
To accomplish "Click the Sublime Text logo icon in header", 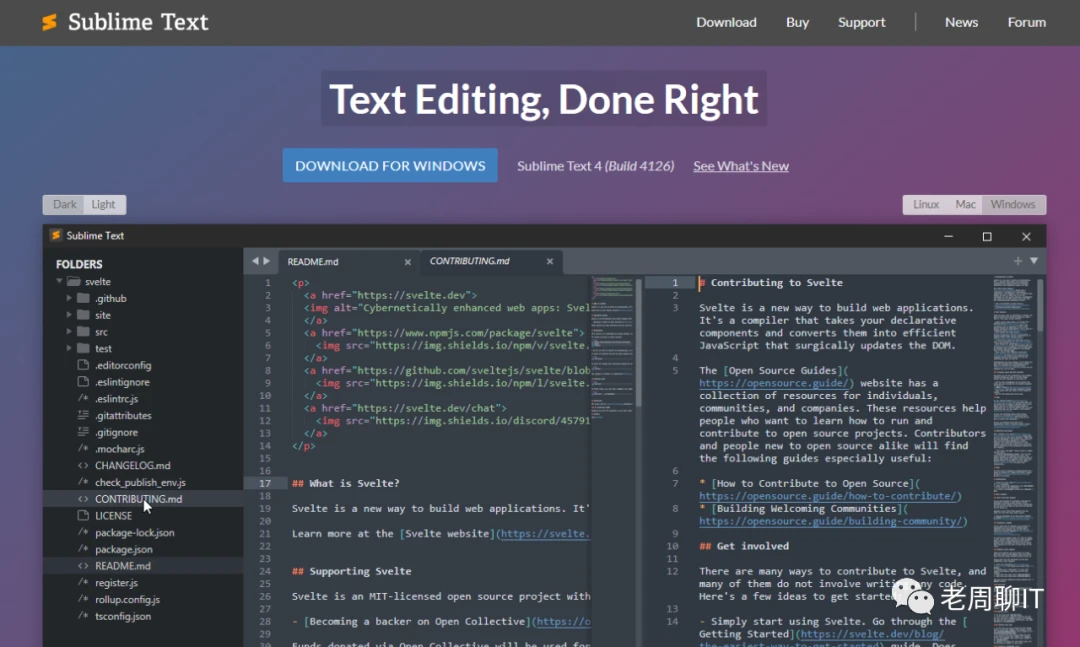I will [49, 22].
